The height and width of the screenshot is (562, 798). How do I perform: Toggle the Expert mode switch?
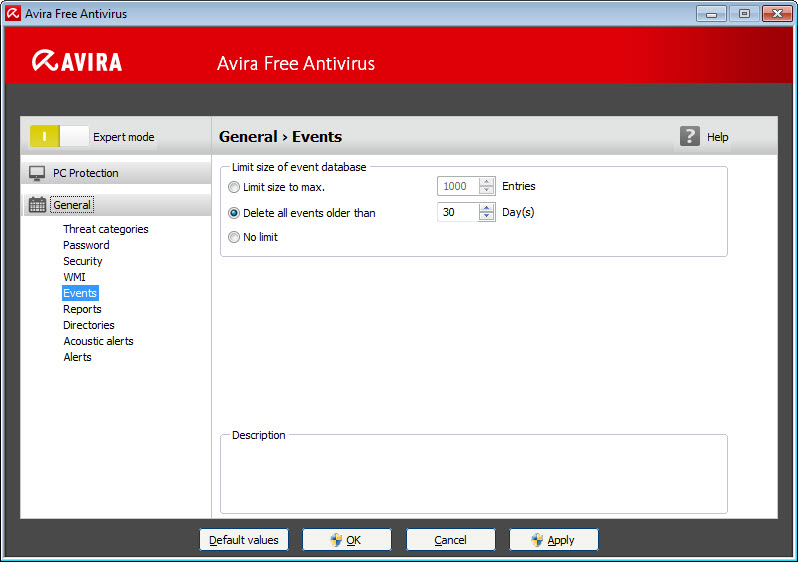[59, 136]
